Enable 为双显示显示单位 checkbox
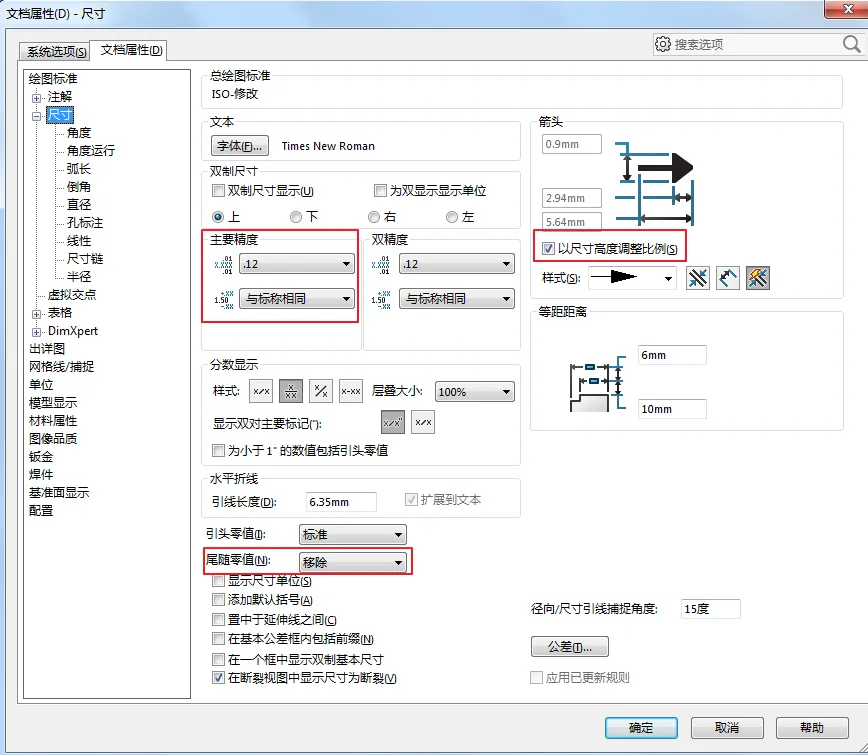The width and height of the screenshot is (868, 755). click(380, 191)
